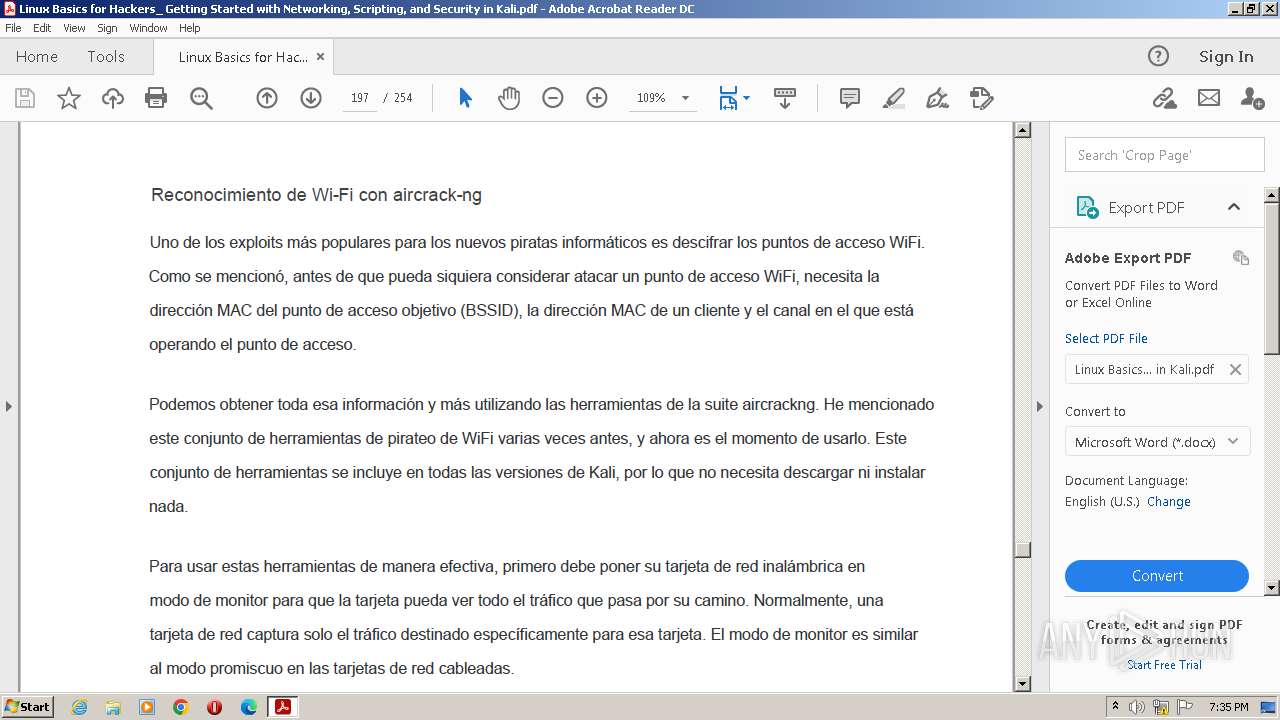Click the heading Reconocimiento de Wi-Fi con aircrack-ng
The image size is (1280, 720).
pos(316,195)
